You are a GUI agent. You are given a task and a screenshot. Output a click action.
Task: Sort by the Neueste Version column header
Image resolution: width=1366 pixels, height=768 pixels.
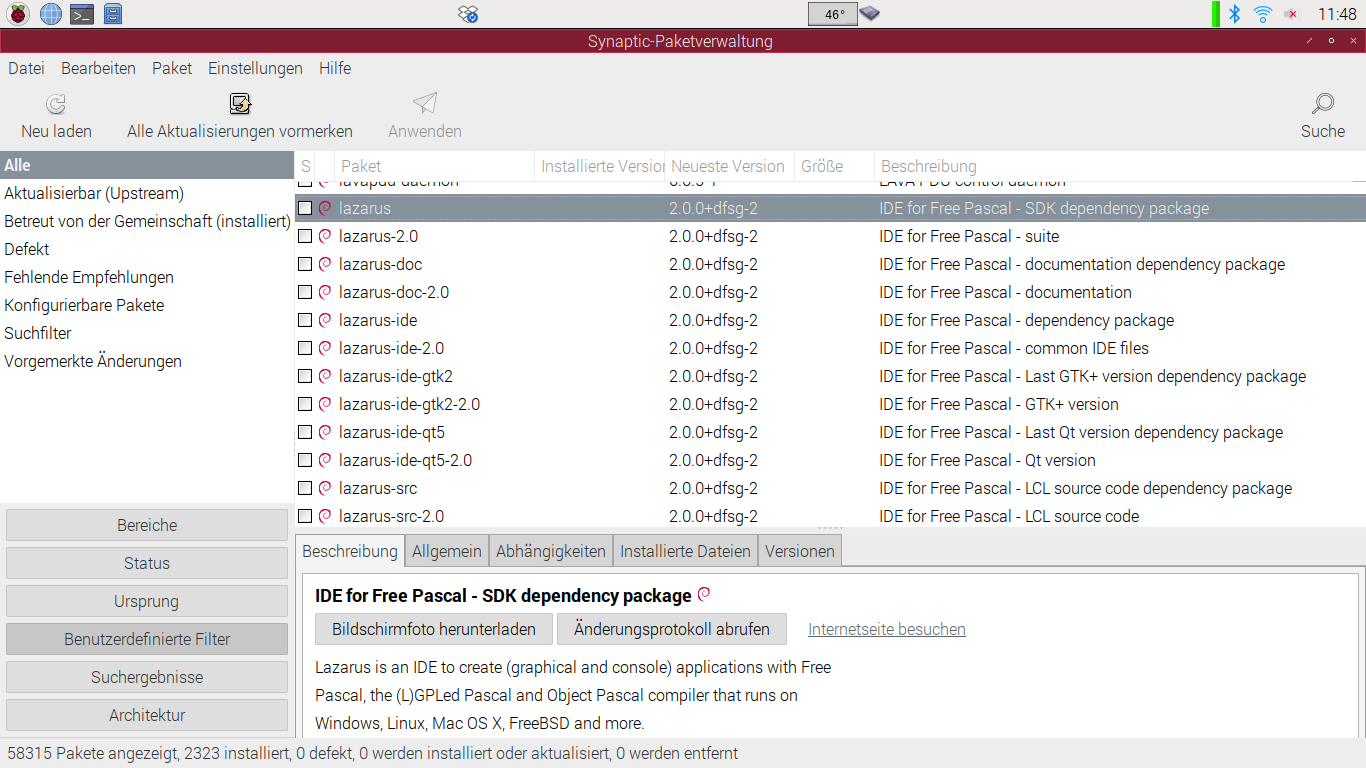730,166
